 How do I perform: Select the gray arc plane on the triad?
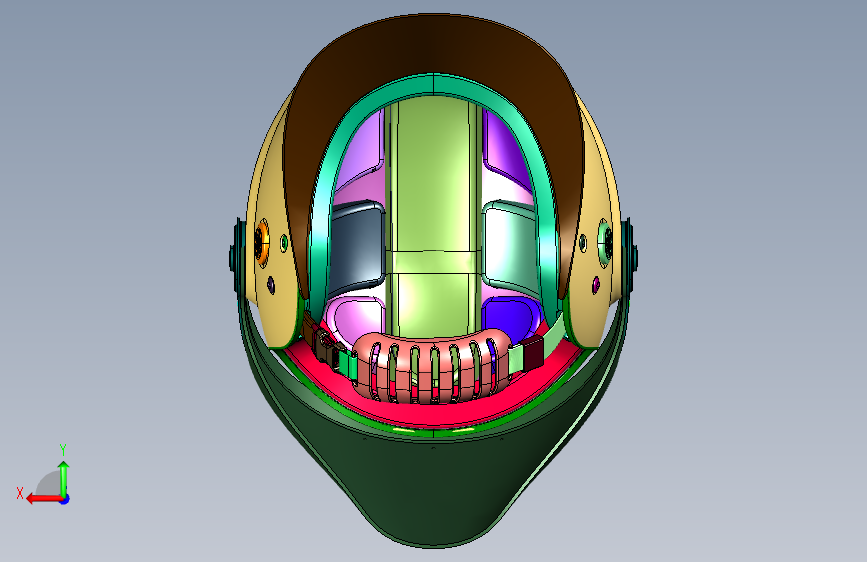pos(49,483)
